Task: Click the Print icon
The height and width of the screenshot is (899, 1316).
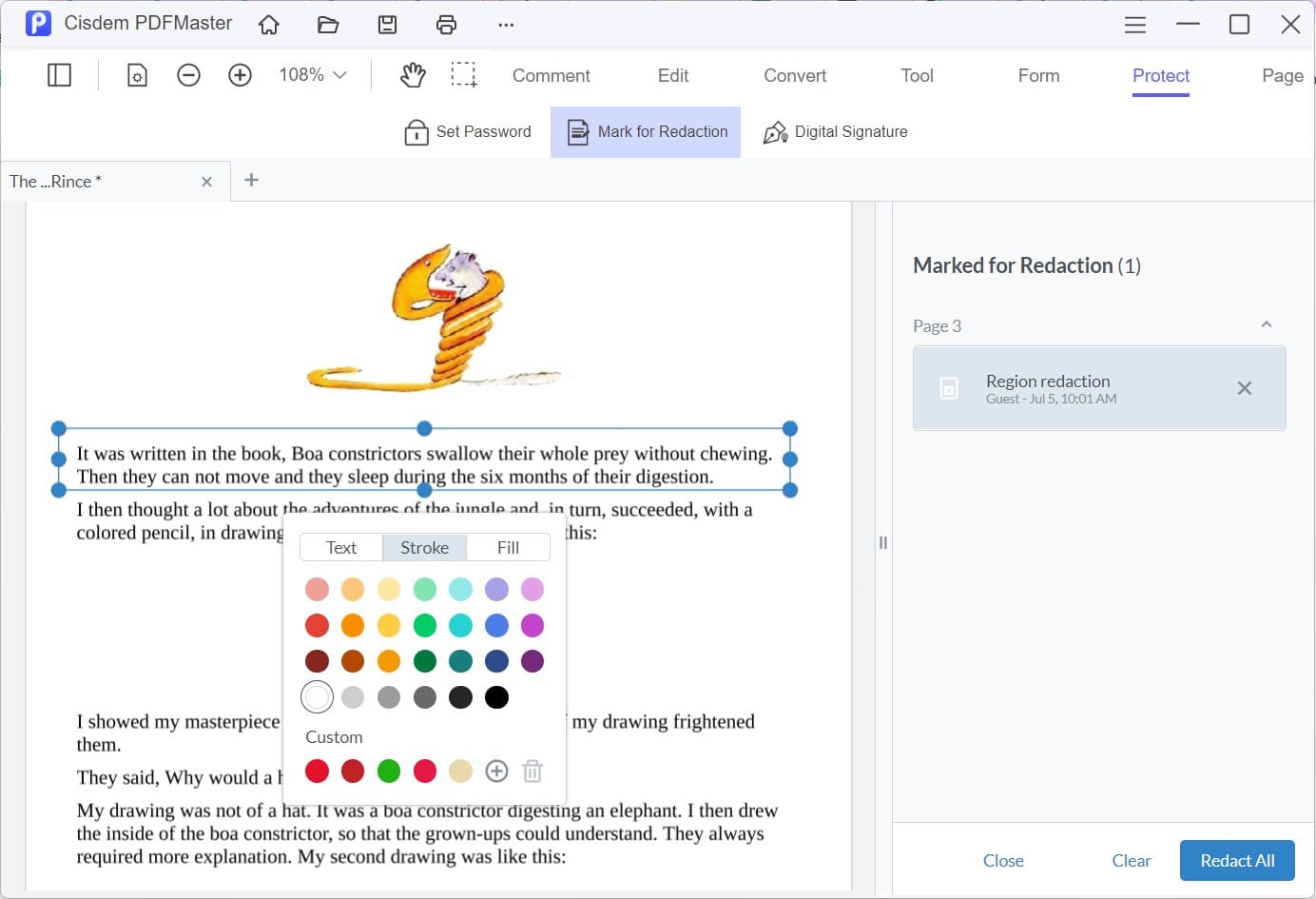Action: [x=446, y=25]
